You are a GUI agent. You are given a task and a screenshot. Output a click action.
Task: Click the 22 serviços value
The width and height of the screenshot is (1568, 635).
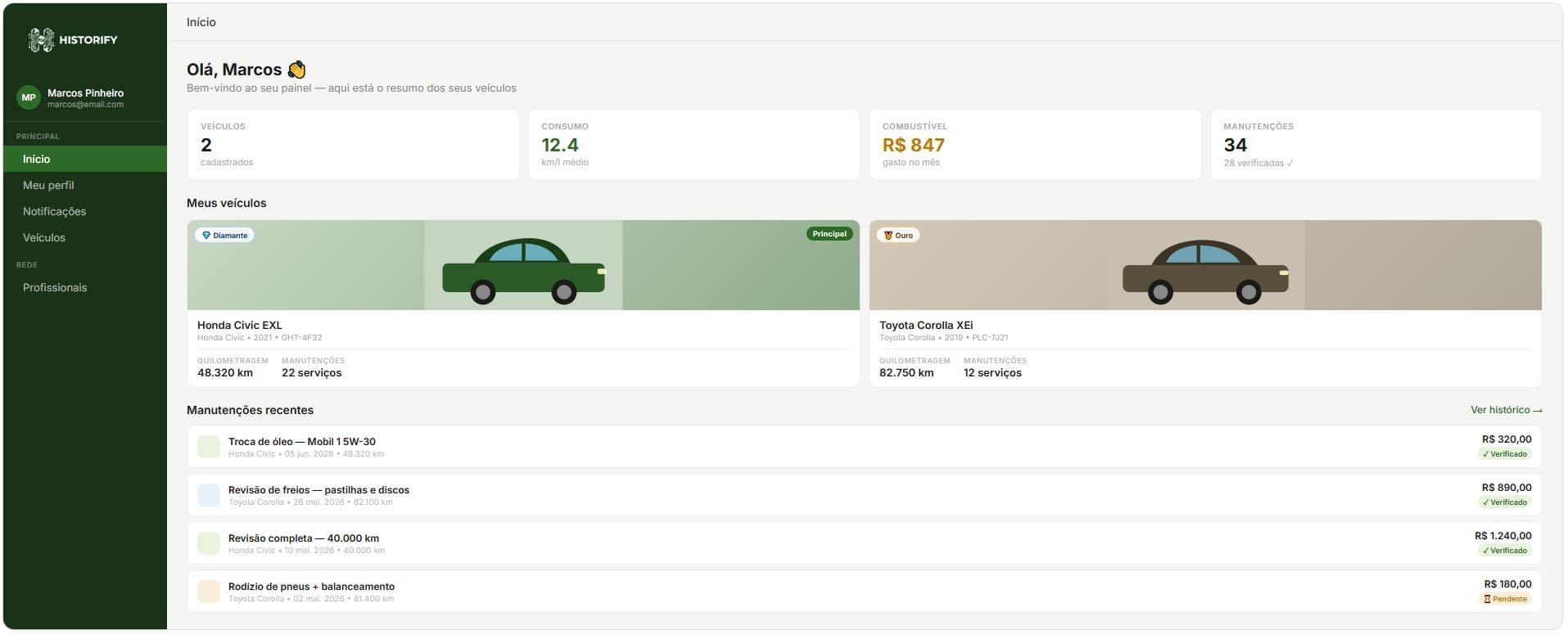(312, 372)
